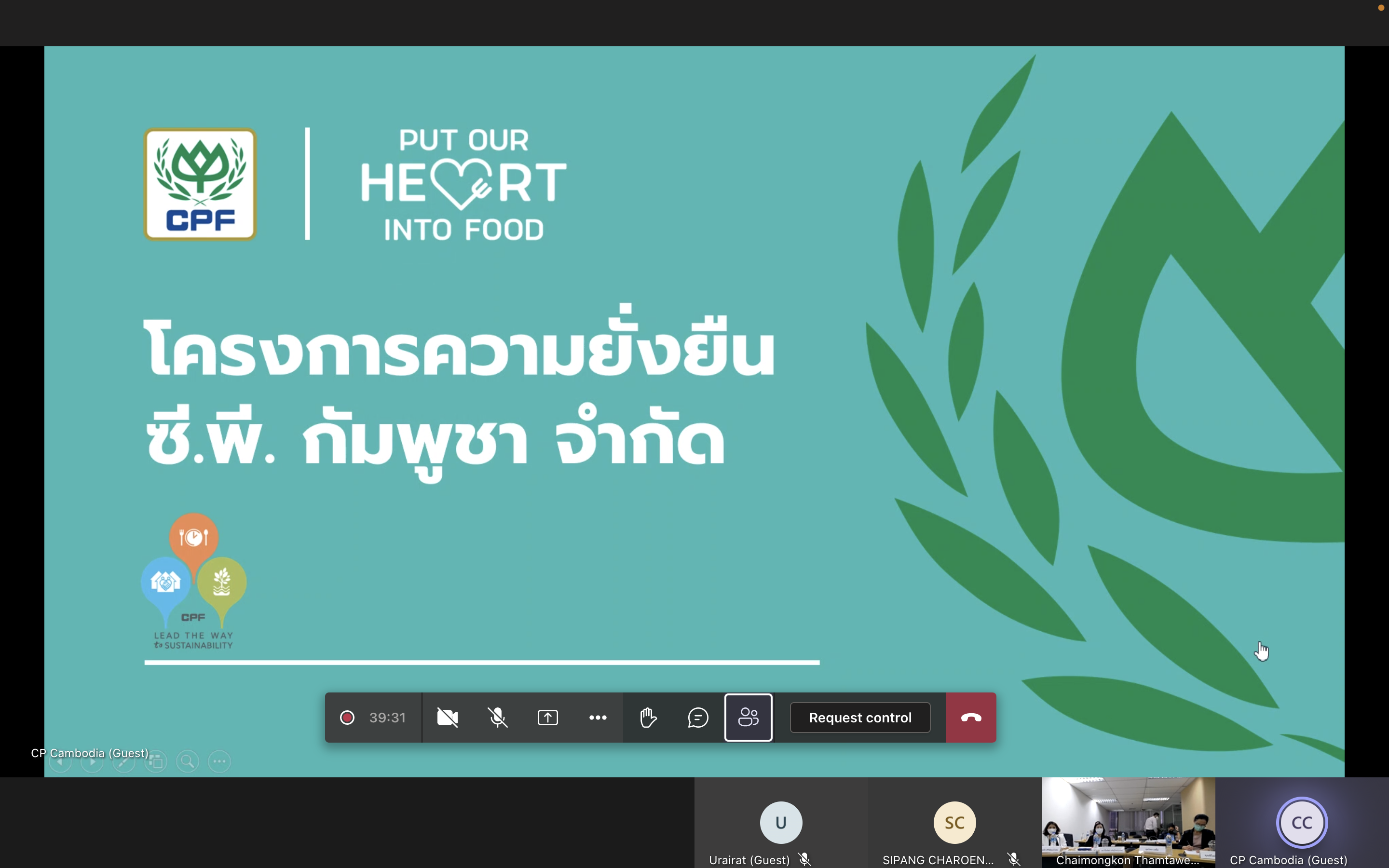The height and width of the screenshot is (868, 1389).
Task: Advance to the next slide using the slideshow arrow
Action: [x=92, y=762]
